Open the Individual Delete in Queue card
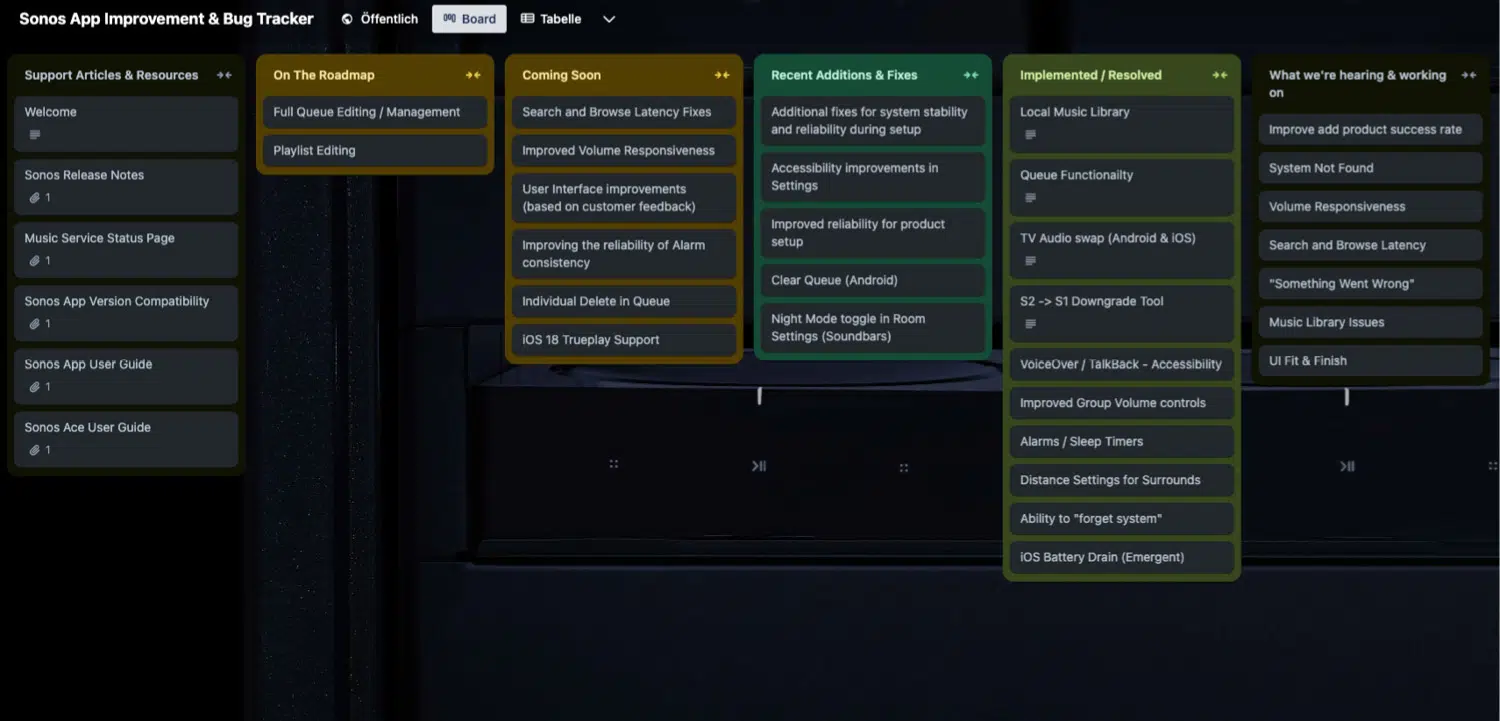The image size is (1500, 721). coord(624,301)
